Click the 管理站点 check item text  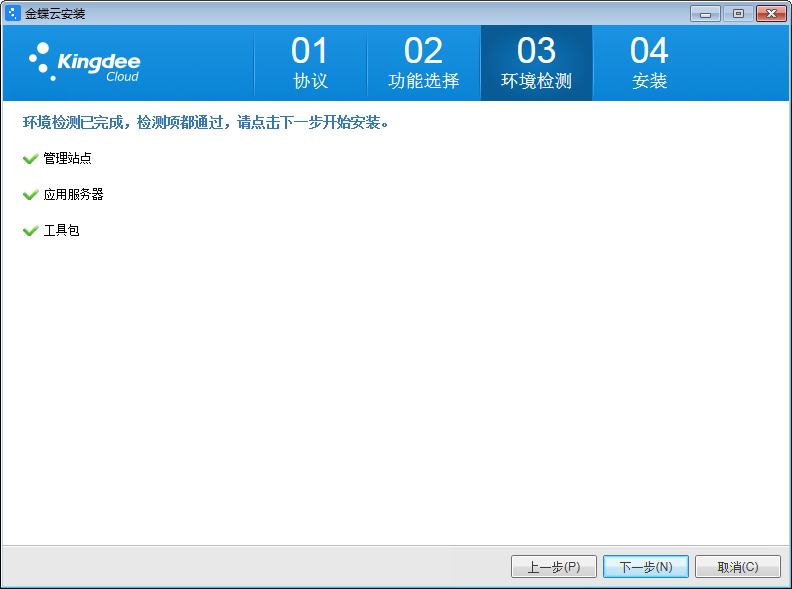pyautogui.click(x=67, y=159)
